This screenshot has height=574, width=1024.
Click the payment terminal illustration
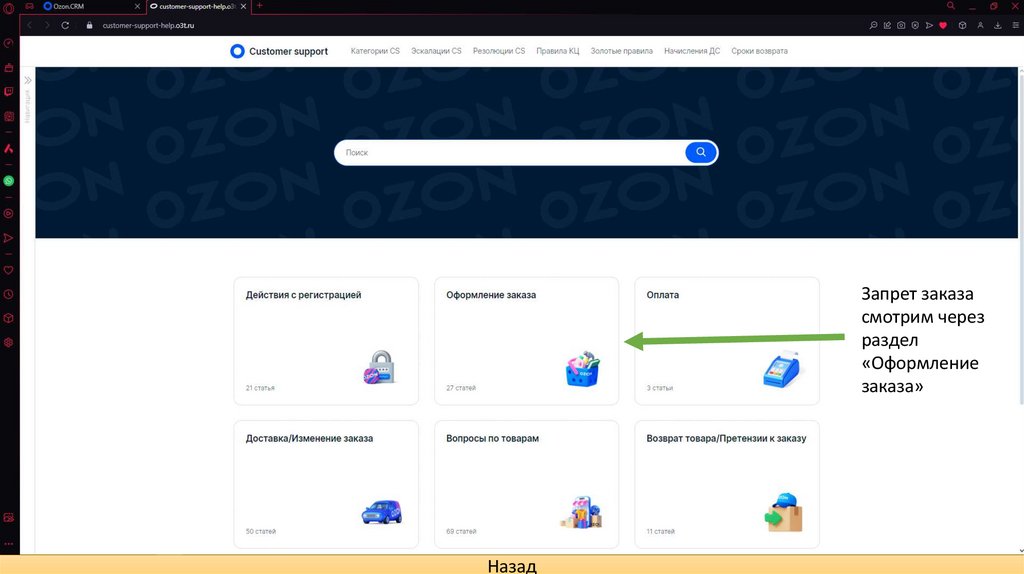coord(782,369)
